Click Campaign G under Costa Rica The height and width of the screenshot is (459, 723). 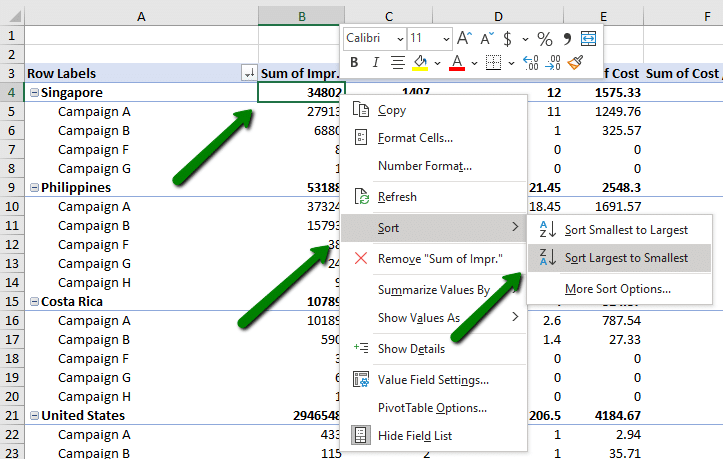[94, 377]
